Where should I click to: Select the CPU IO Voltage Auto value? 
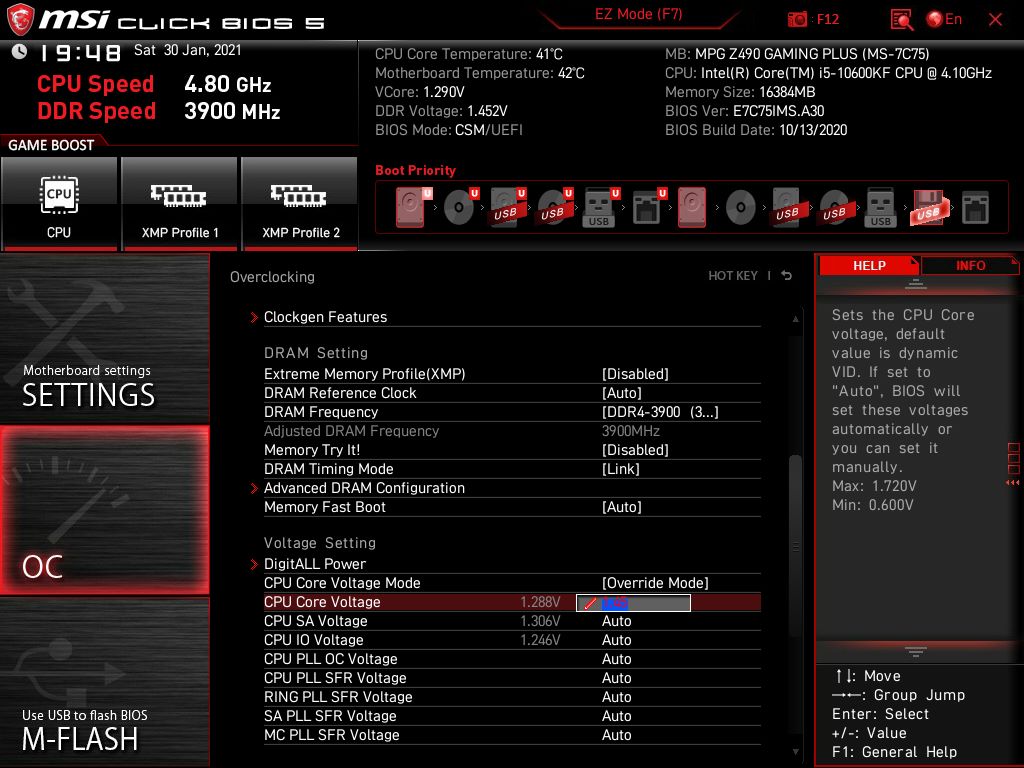[x=616, y=640]
